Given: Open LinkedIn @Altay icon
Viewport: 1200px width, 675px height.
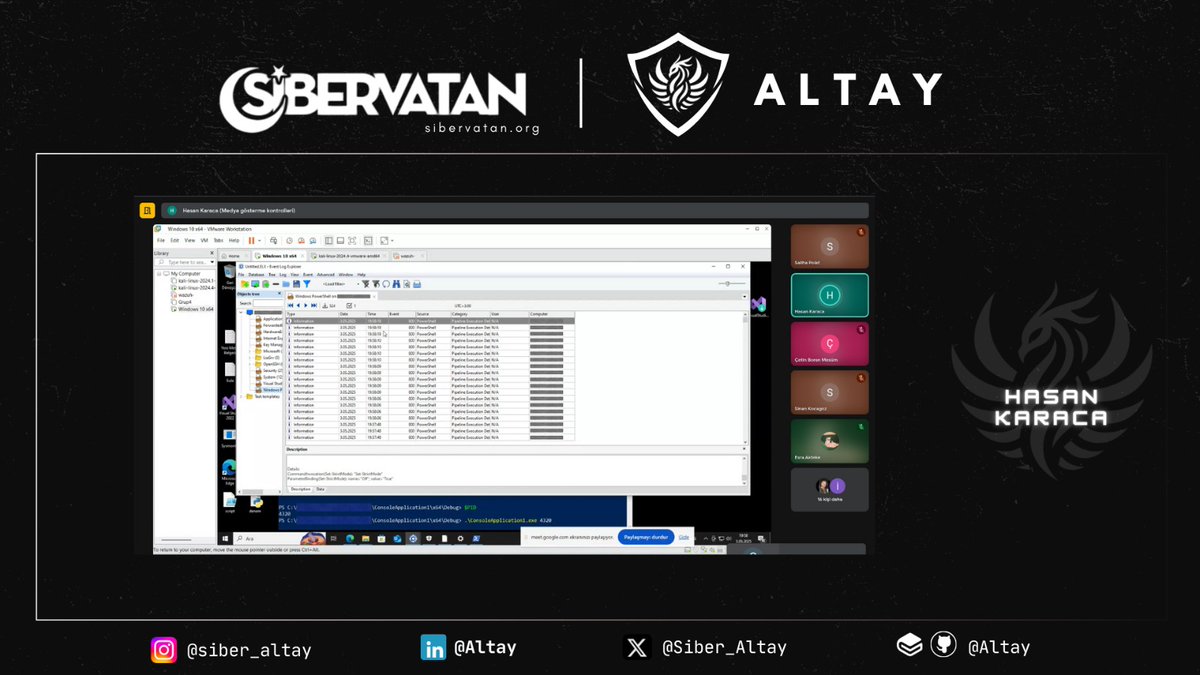Looking at the screenshot, I should pos(433,647).
